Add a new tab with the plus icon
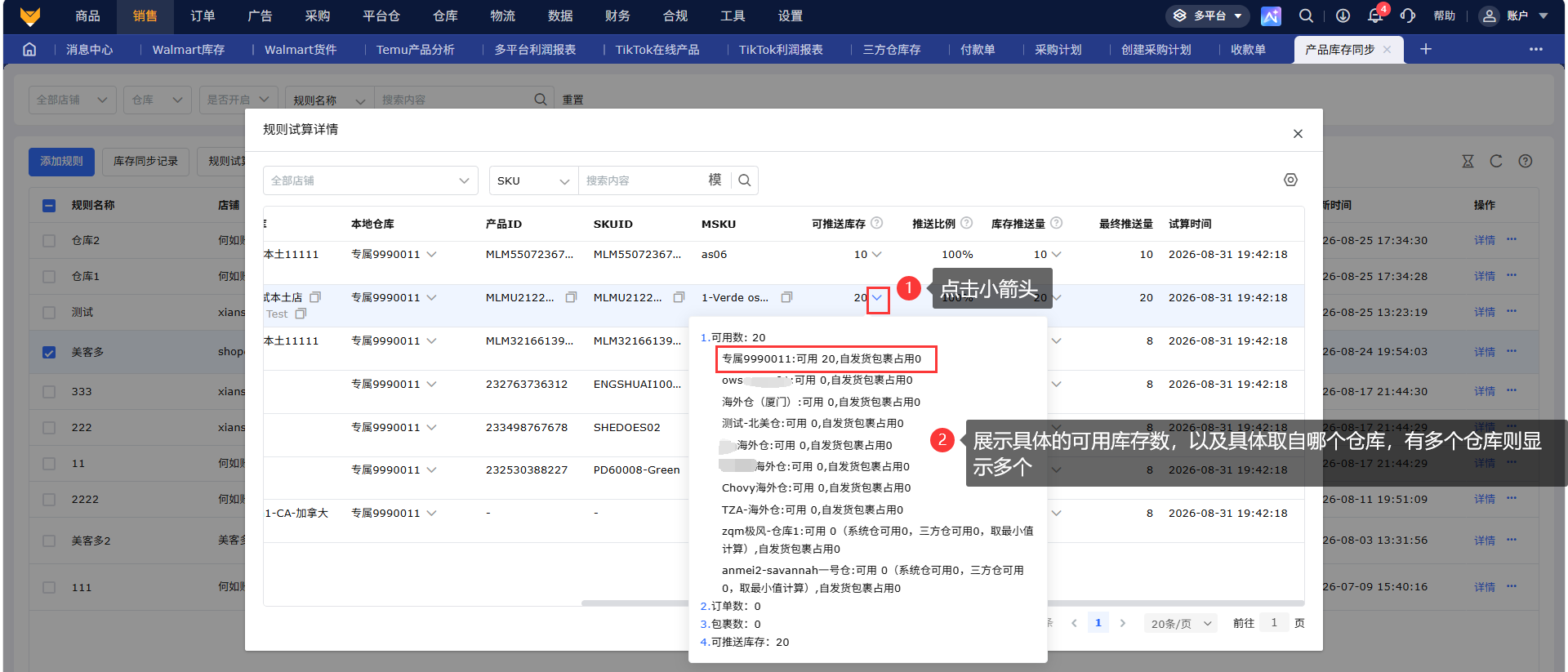 [1426, 49]
